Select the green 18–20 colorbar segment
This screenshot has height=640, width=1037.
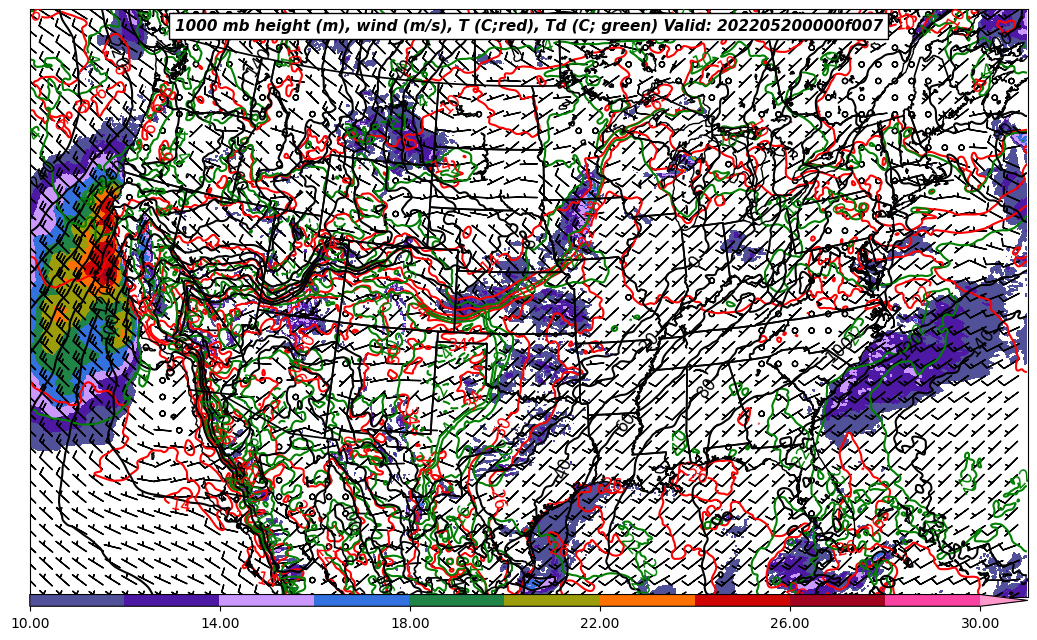(457, 600)
